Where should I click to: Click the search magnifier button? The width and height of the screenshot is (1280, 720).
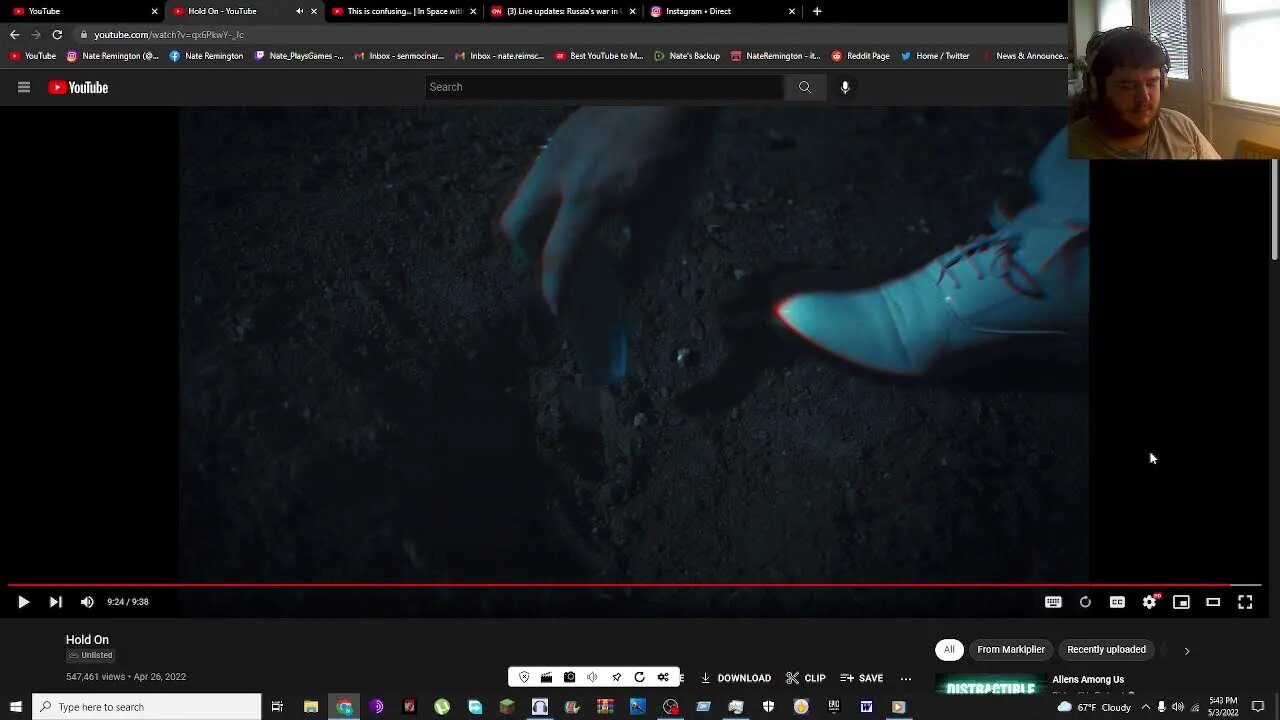coord(805,87)
